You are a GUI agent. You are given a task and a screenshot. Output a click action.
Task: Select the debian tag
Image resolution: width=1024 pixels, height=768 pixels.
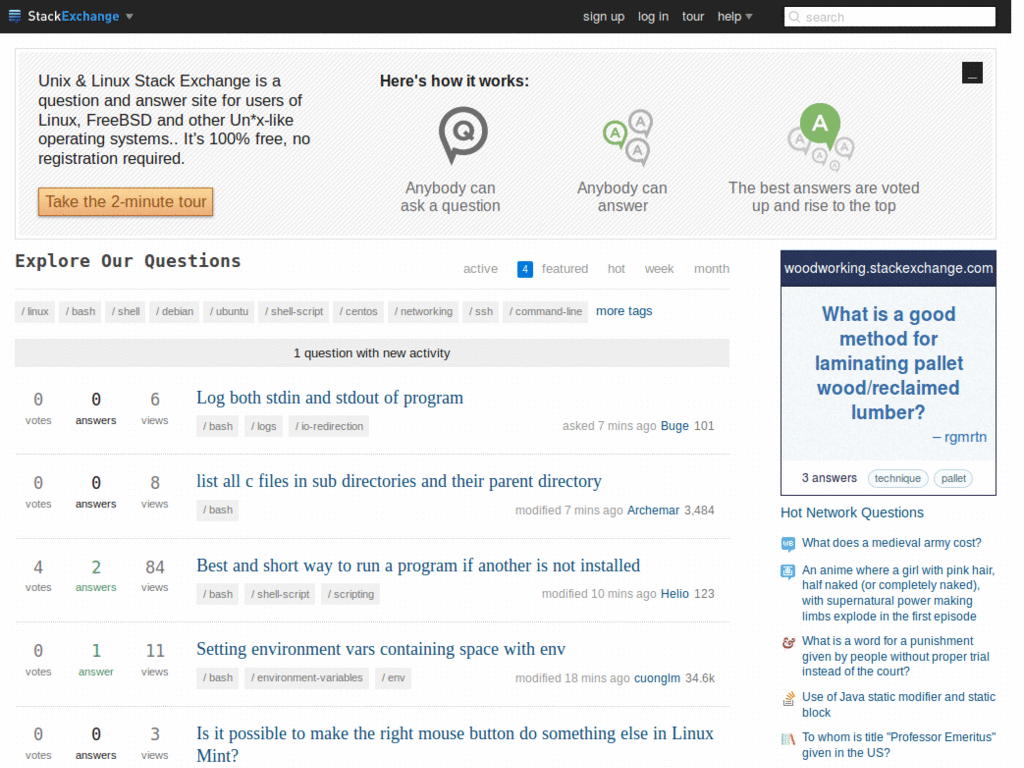point(174,312)
